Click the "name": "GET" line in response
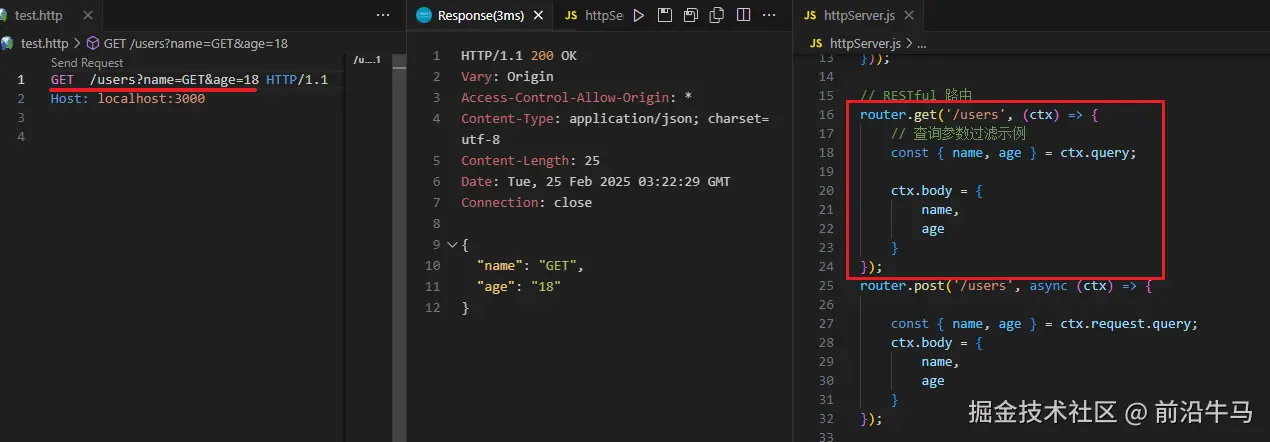The image size is (1270, 442). [x=530, y=266]
